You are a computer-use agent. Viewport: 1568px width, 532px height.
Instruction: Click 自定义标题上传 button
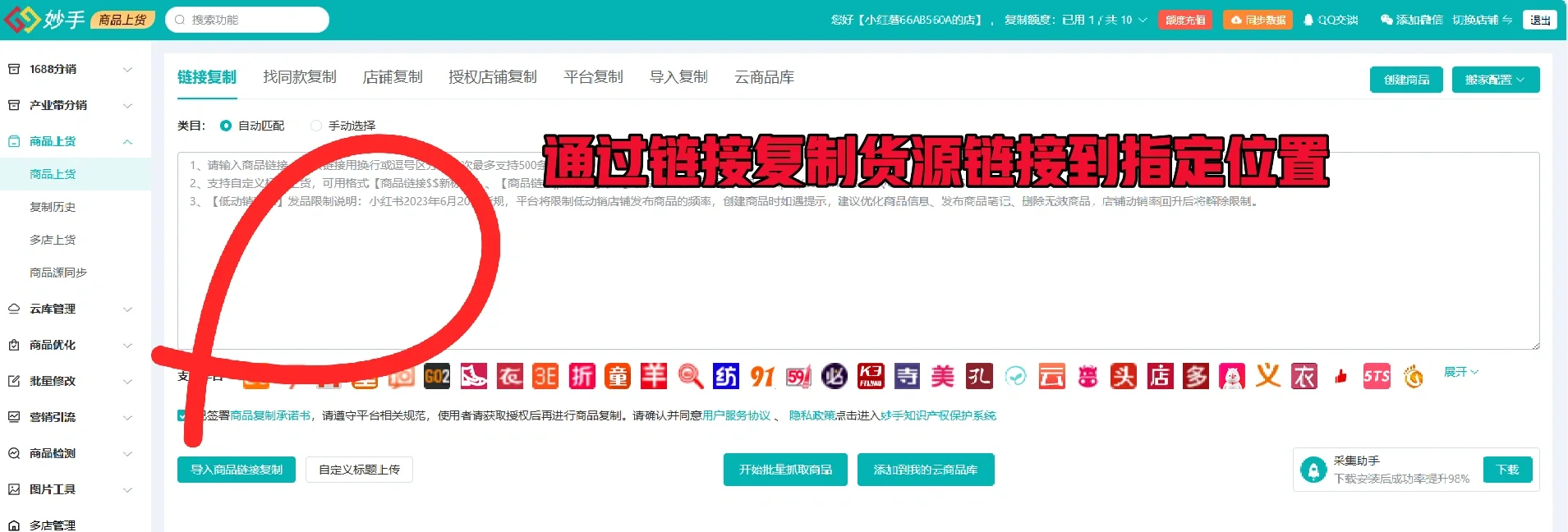coord(359,470)
